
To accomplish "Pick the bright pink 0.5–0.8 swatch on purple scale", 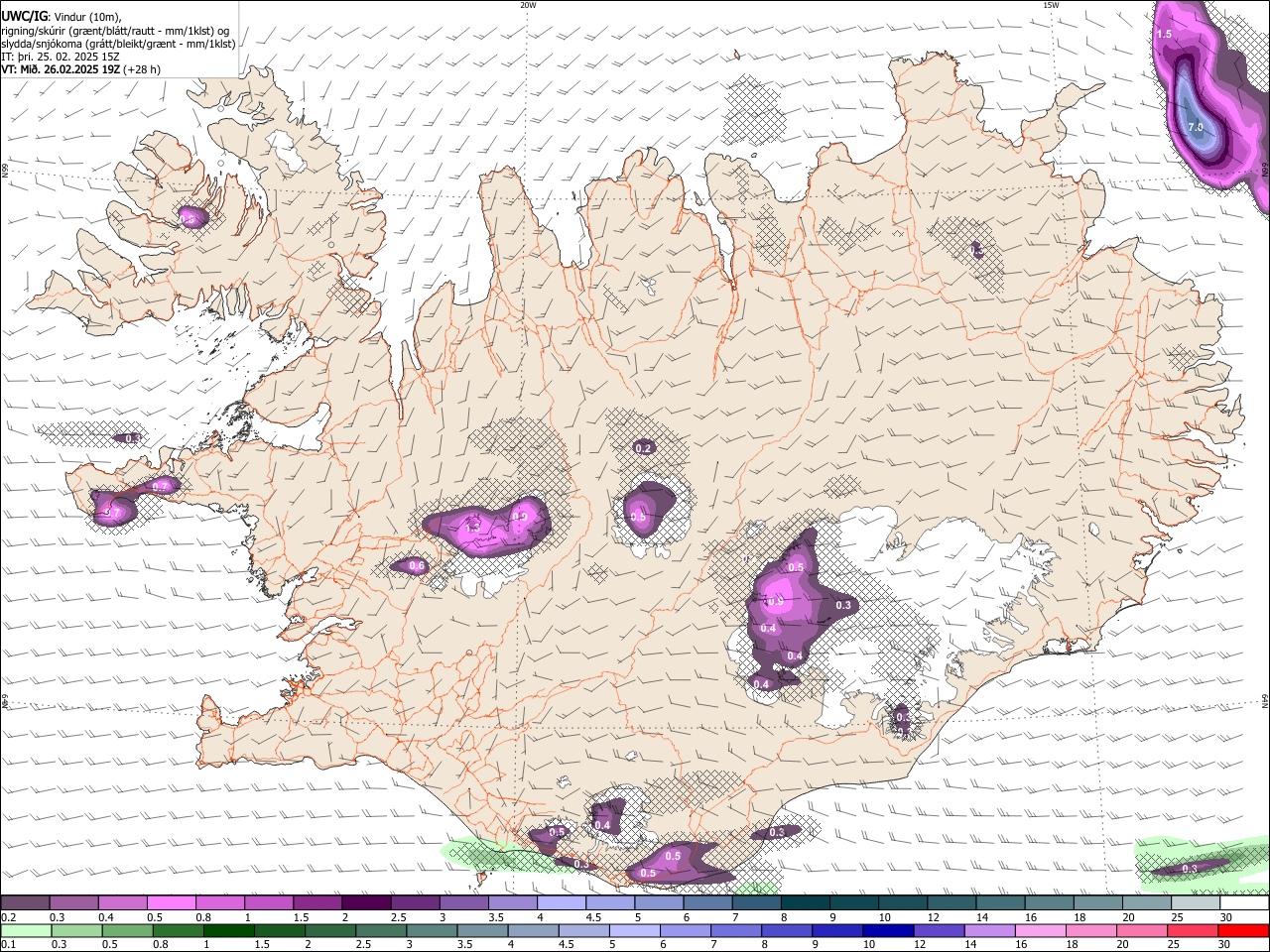I will pos(171,903).
